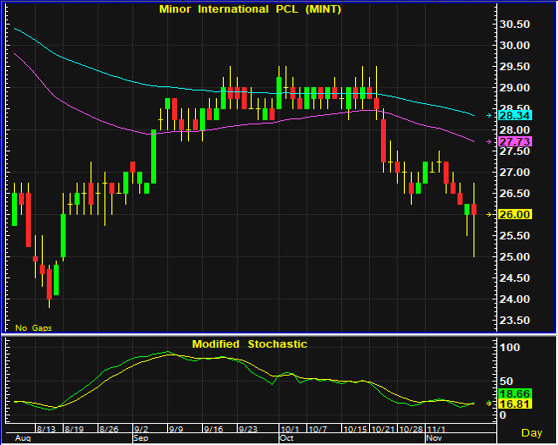Click the 28.34 cyan price label
This screenshot has height=445, width=558.
(515, 115)
